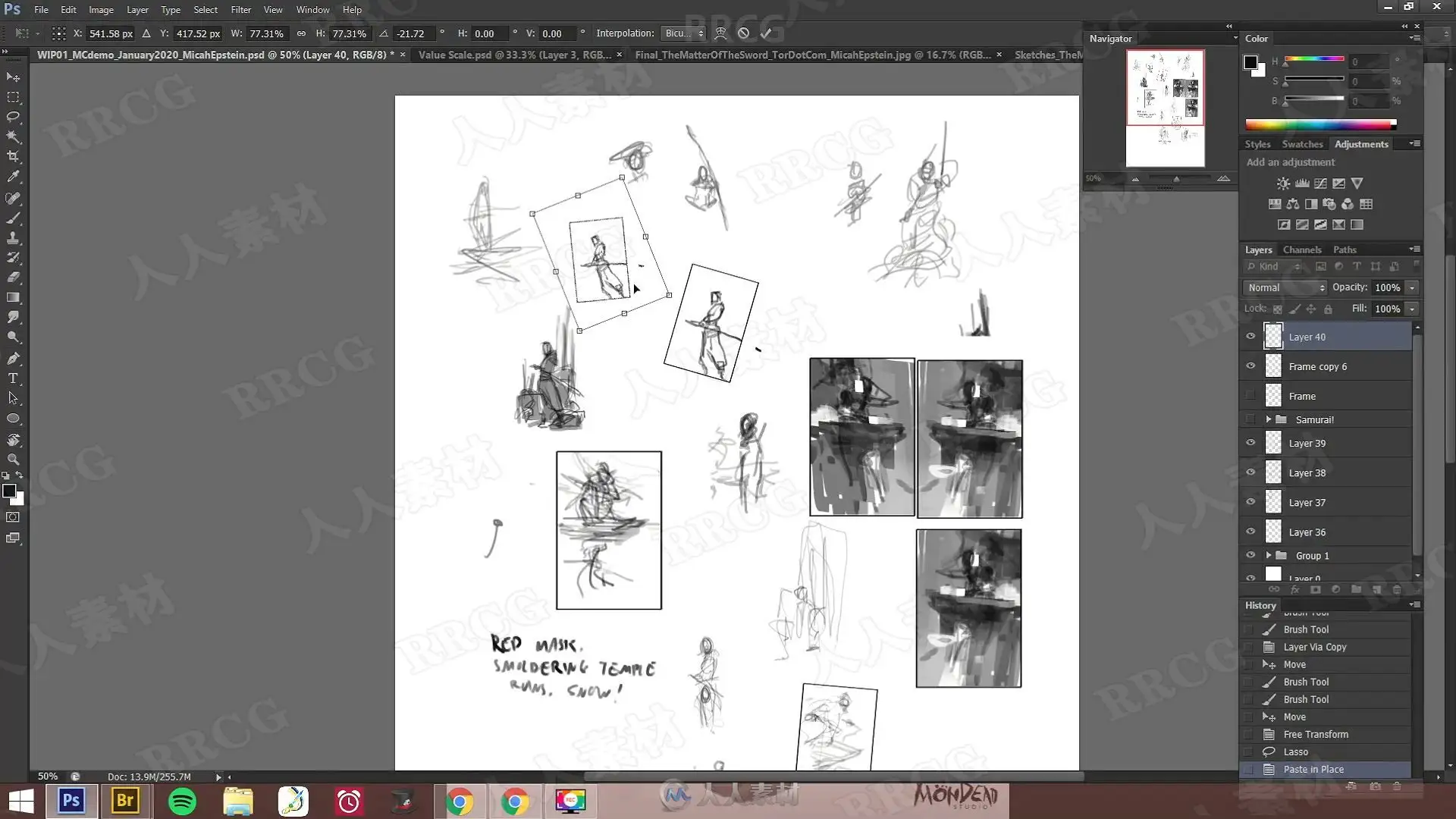Select the Magic Wand tool
The image size is (1456, 819).
click(x=13, y=136)
